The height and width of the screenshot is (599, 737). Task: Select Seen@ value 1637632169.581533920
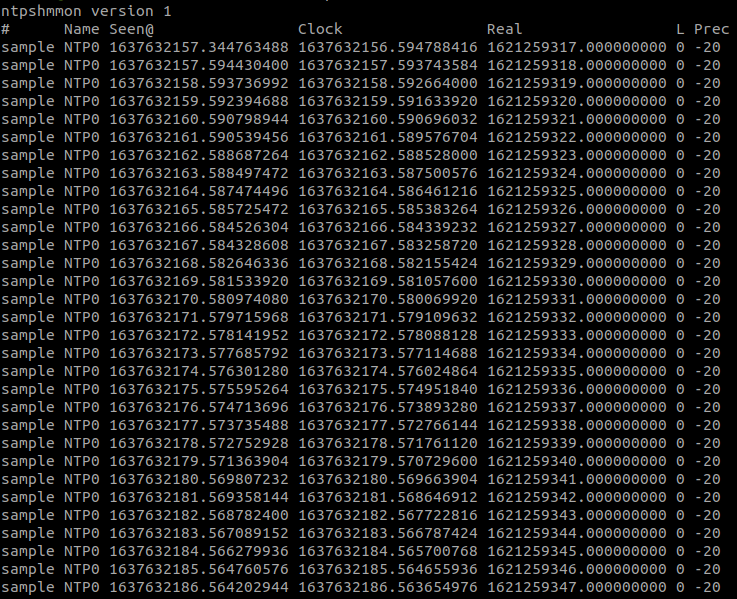(199, 281)
